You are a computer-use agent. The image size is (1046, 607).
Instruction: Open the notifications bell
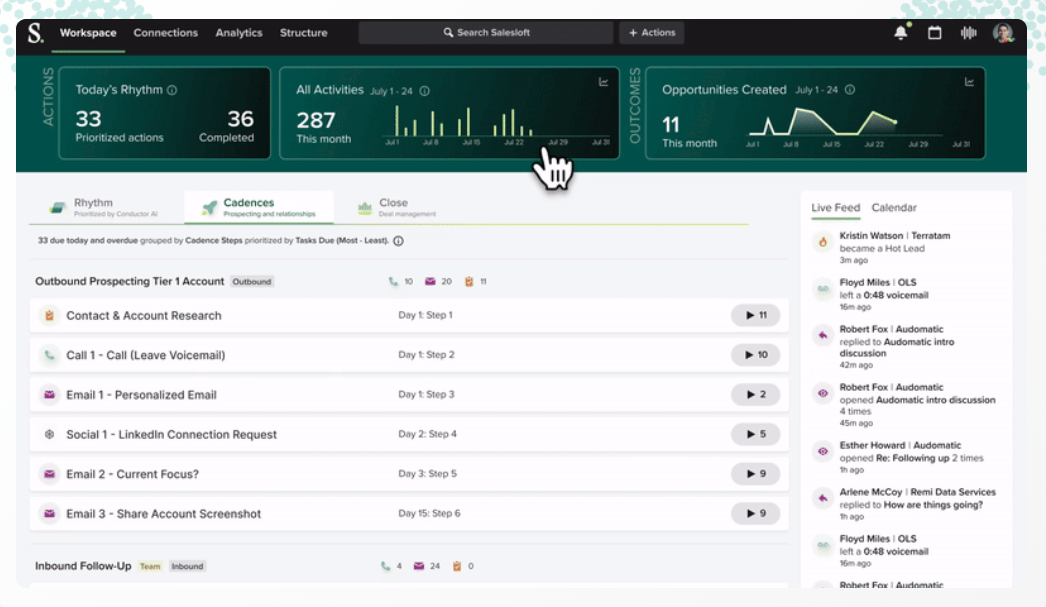coord(899,32)
